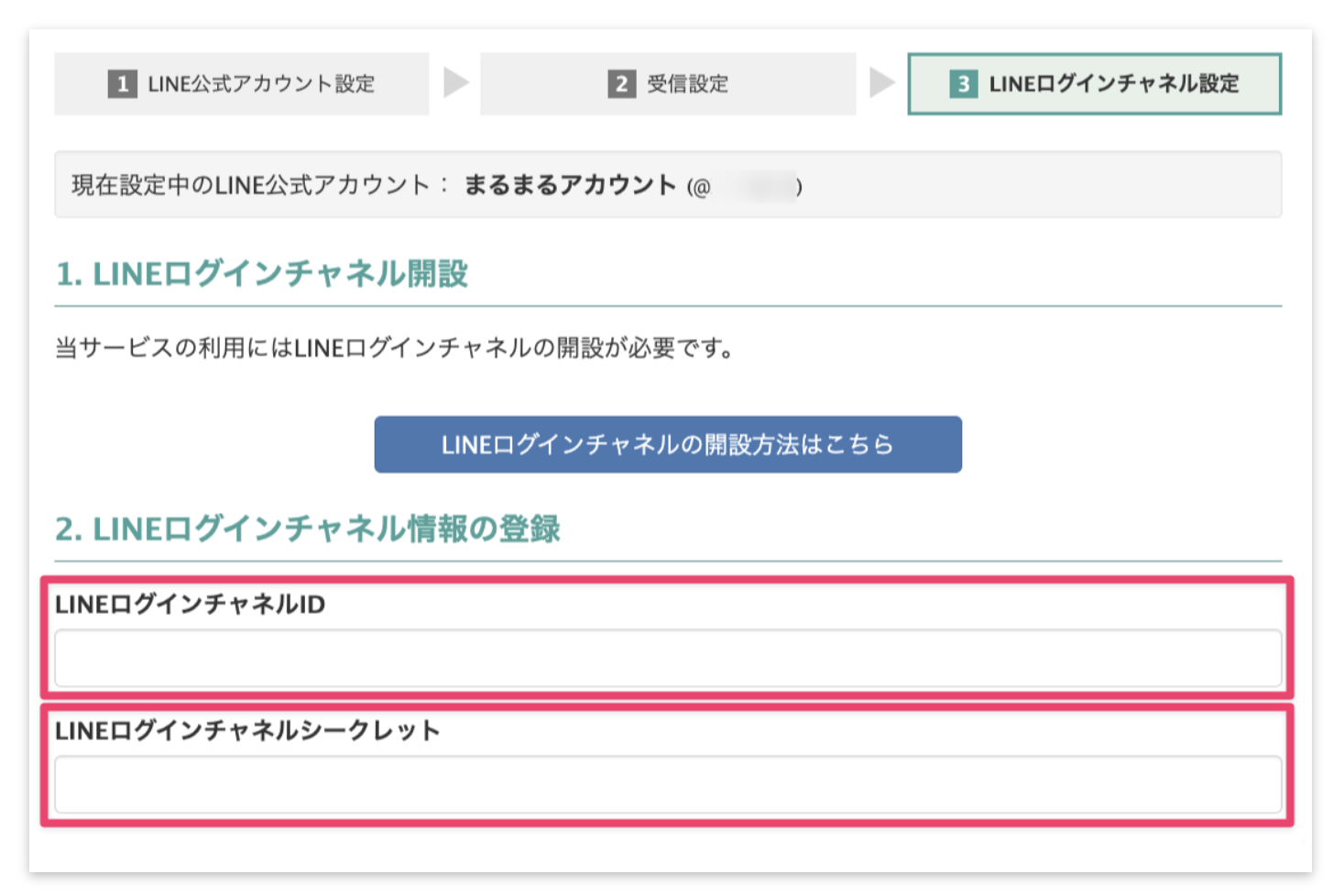The height and width of the screenshot is (896, 1333).
Task: Open the LINEログインチャネルの開設方法はこちら guide button
Action: 667,444
